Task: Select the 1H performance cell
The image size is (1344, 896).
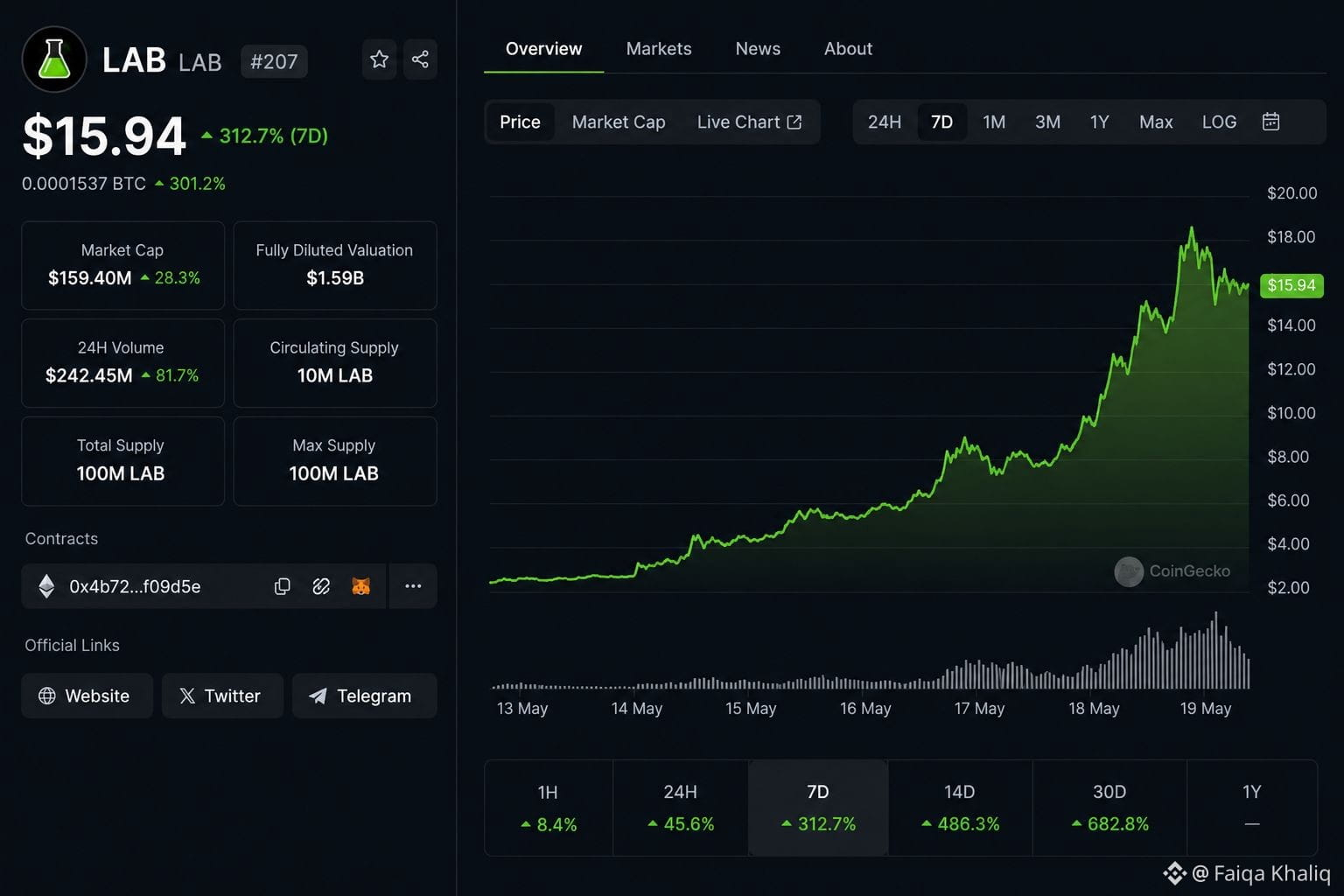Action: [549, 808]
